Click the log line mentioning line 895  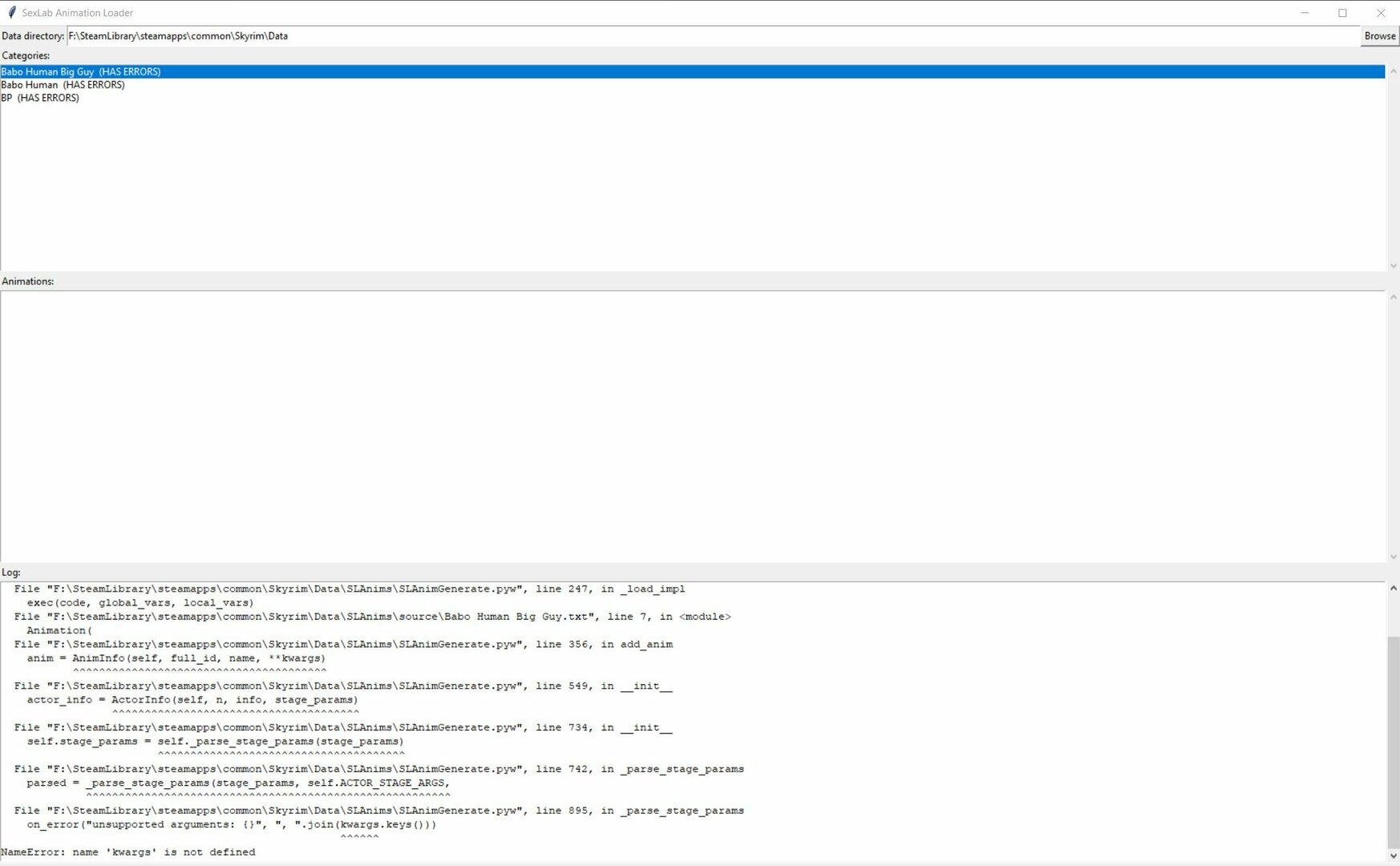point(378,811)
